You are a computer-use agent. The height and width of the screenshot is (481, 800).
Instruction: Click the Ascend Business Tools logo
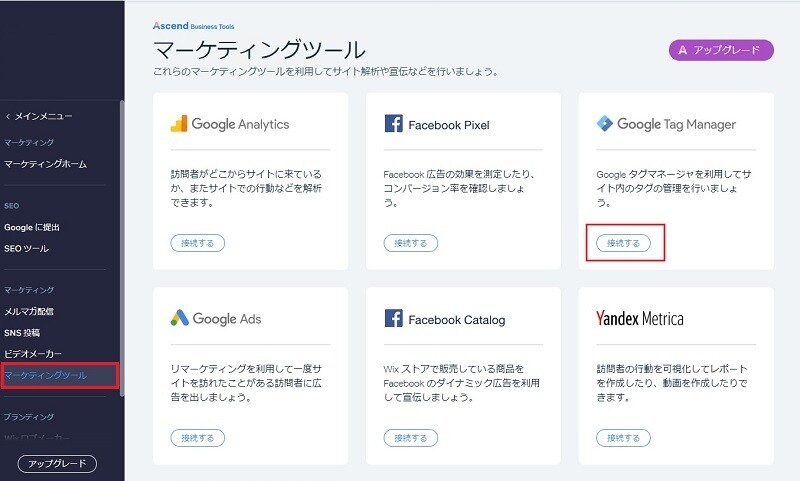coord(193,26)
